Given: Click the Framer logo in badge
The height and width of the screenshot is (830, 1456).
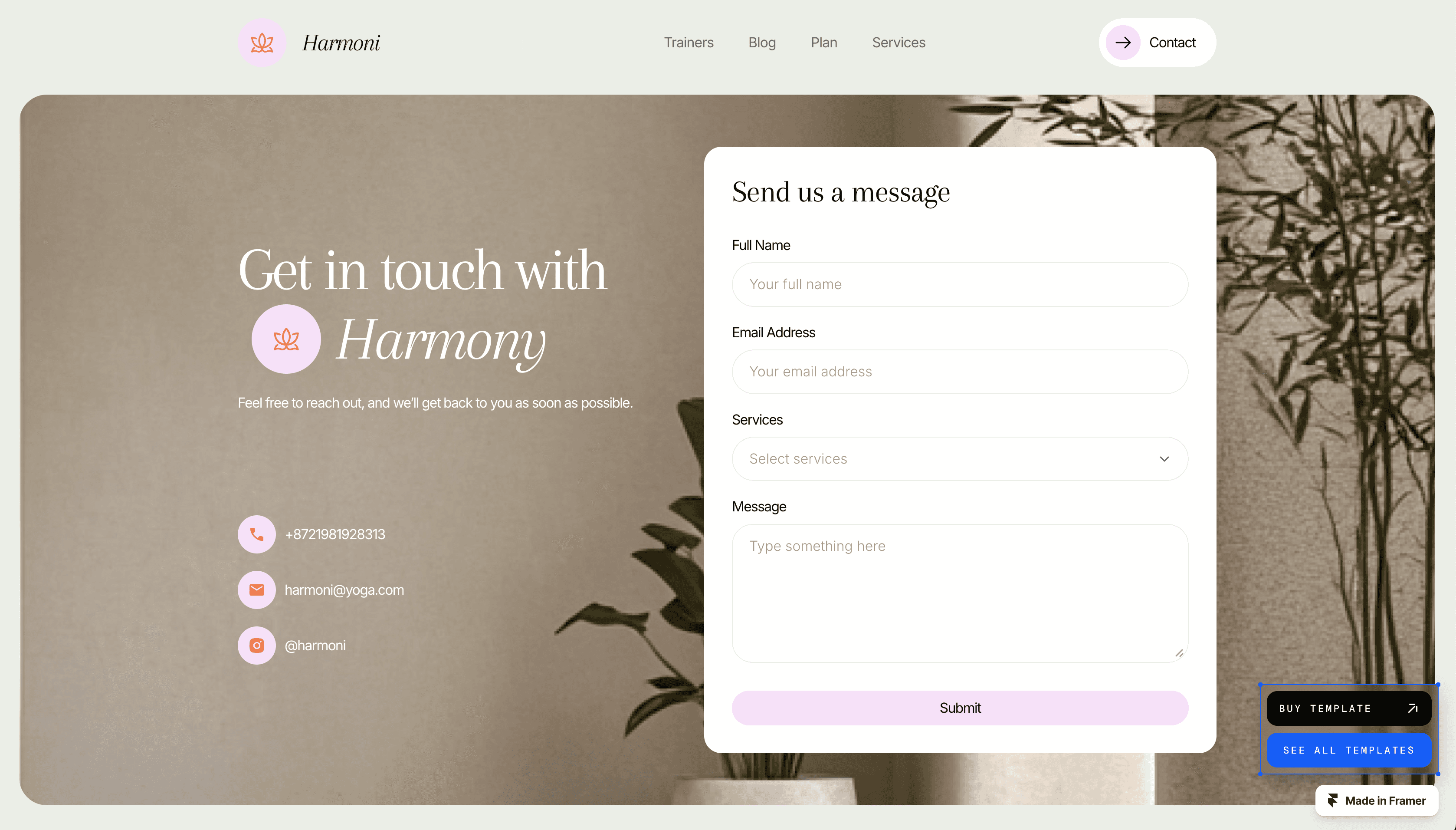Looking at the screenshot, I should tap(1332, 800).
